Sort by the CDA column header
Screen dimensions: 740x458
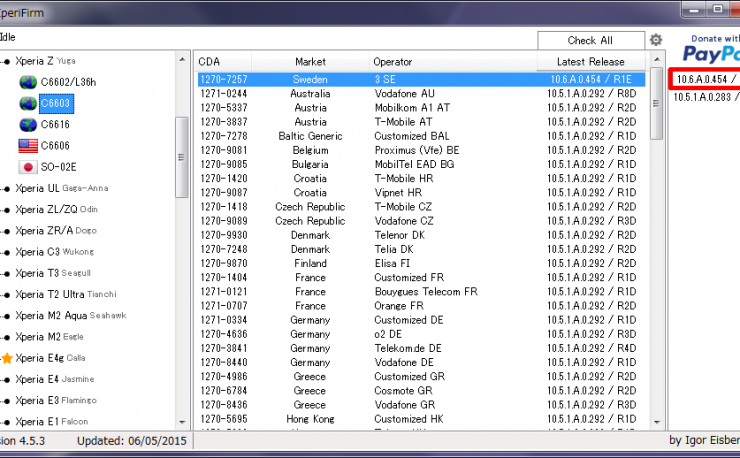[x=224, y=62]
